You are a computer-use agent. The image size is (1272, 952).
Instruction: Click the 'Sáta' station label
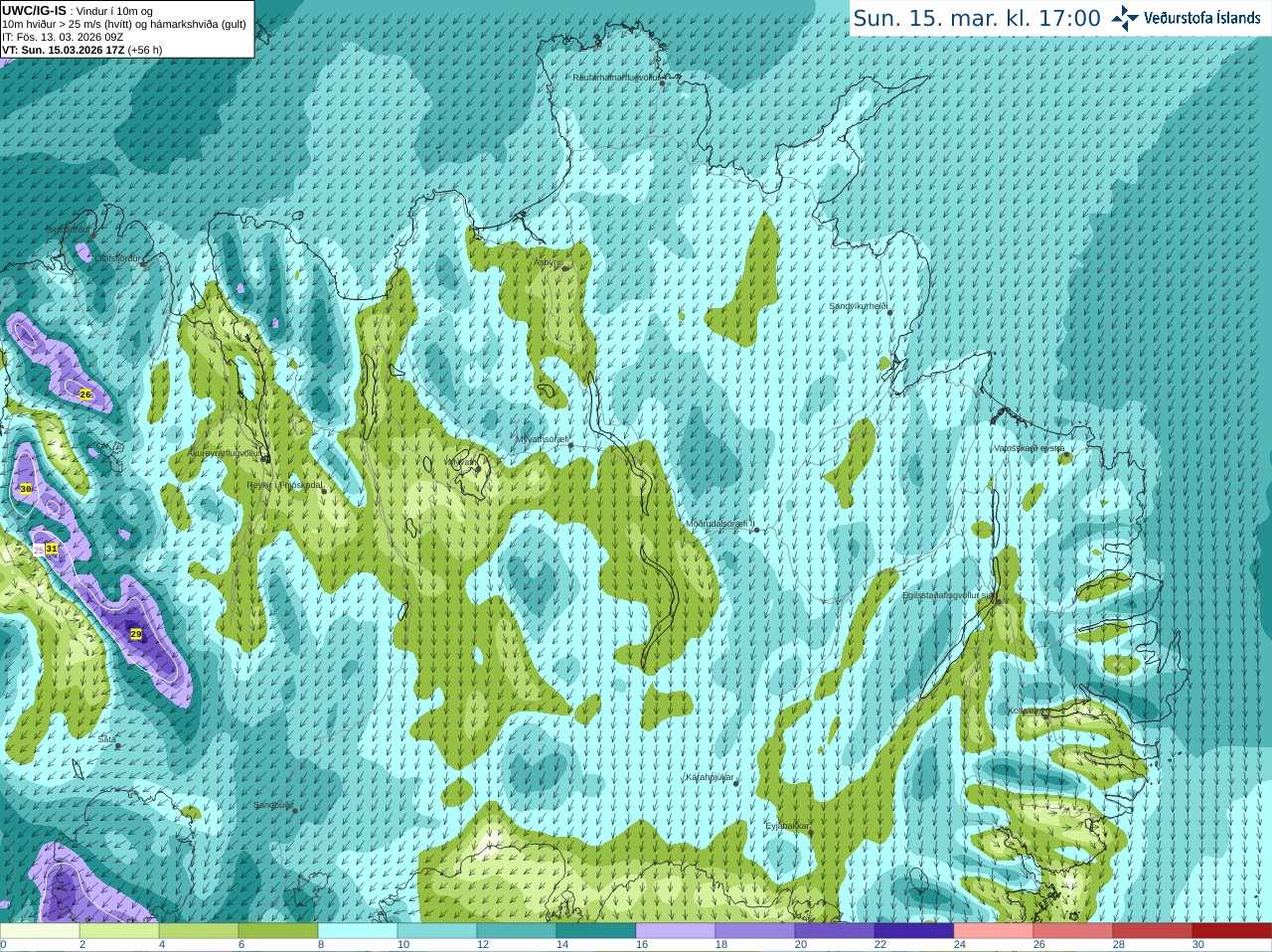coord(107,739)
